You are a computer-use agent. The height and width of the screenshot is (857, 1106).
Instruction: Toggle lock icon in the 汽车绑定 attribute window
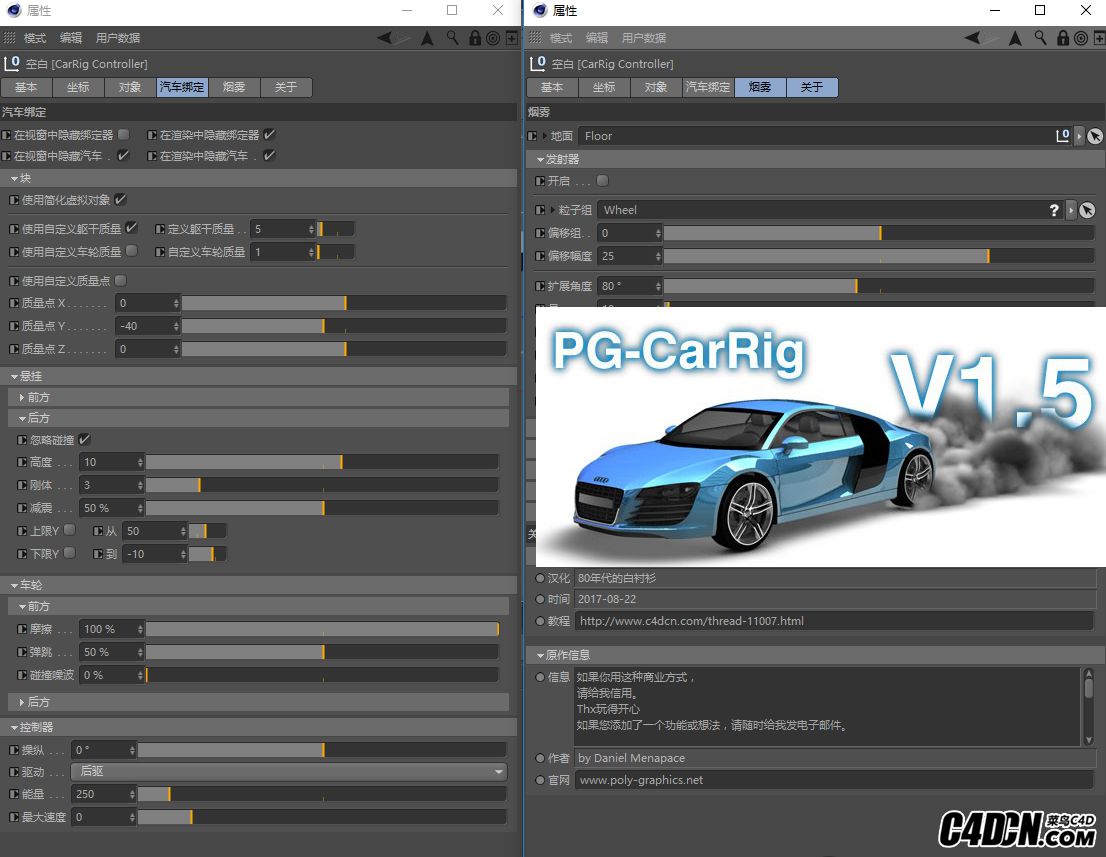[475, 37]
